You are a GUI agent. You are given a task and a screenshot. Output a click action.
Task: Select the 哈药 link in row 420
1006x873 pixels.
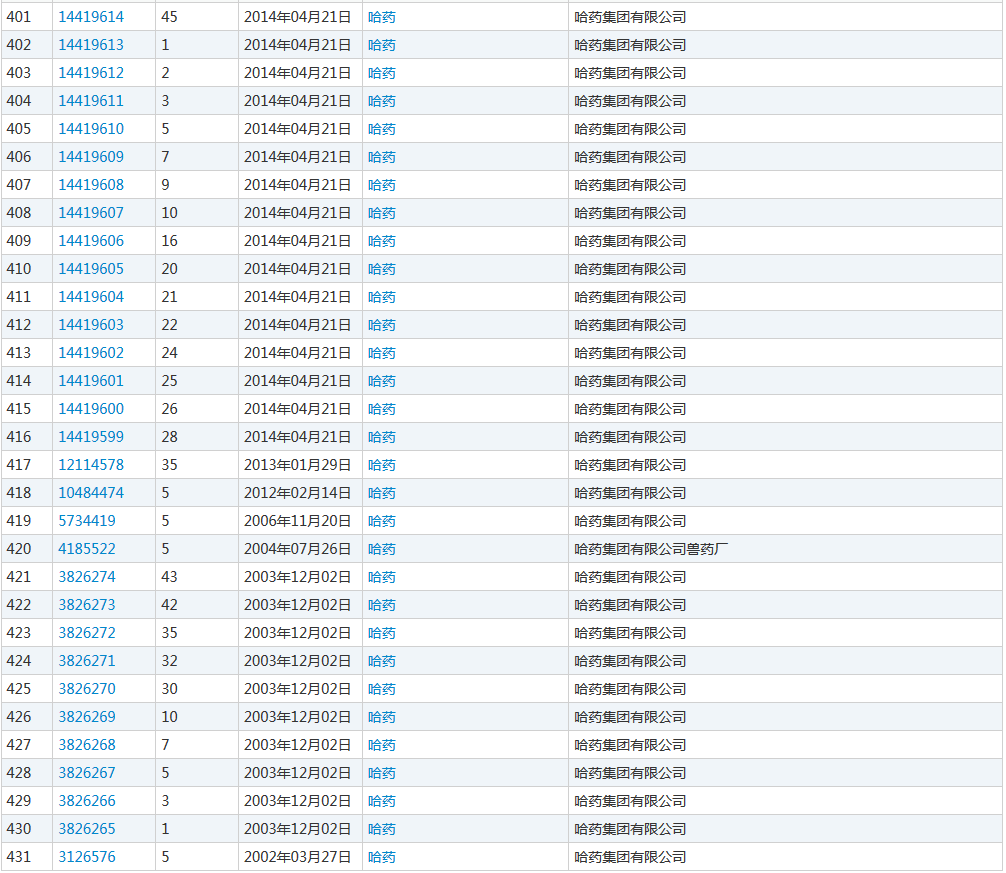(382, 549)
